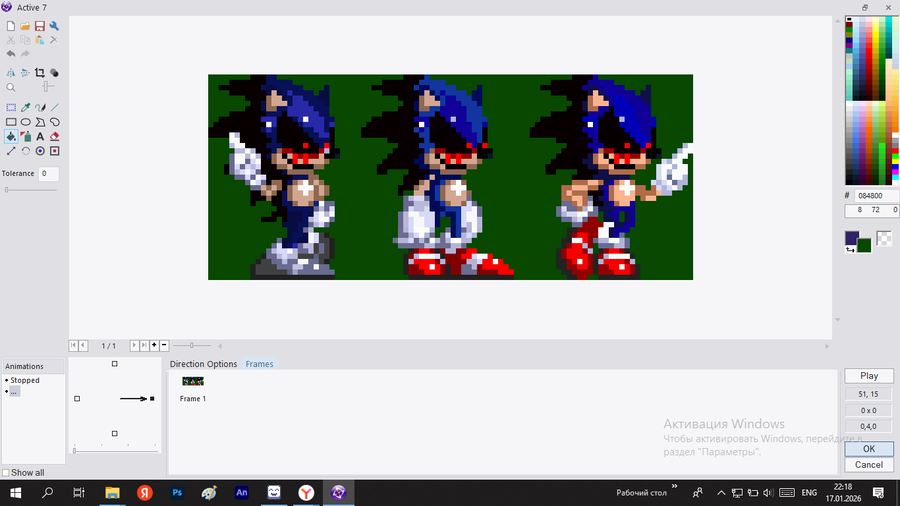Go to next frame button
The height and width of the screenshot is (506, 900).
pyautogui.click(x=134, y=345)
